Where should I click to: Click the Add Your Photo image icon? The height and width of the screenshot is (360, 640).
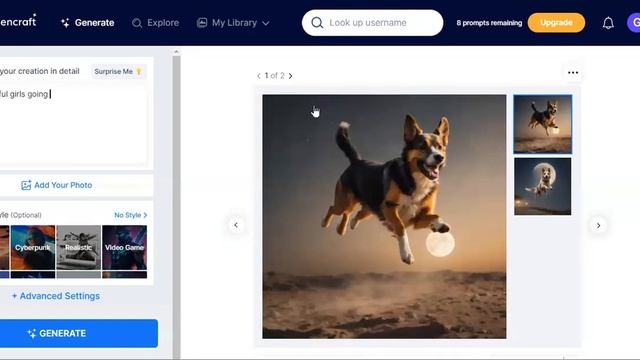pyautogui.click(x=26, y=185)
